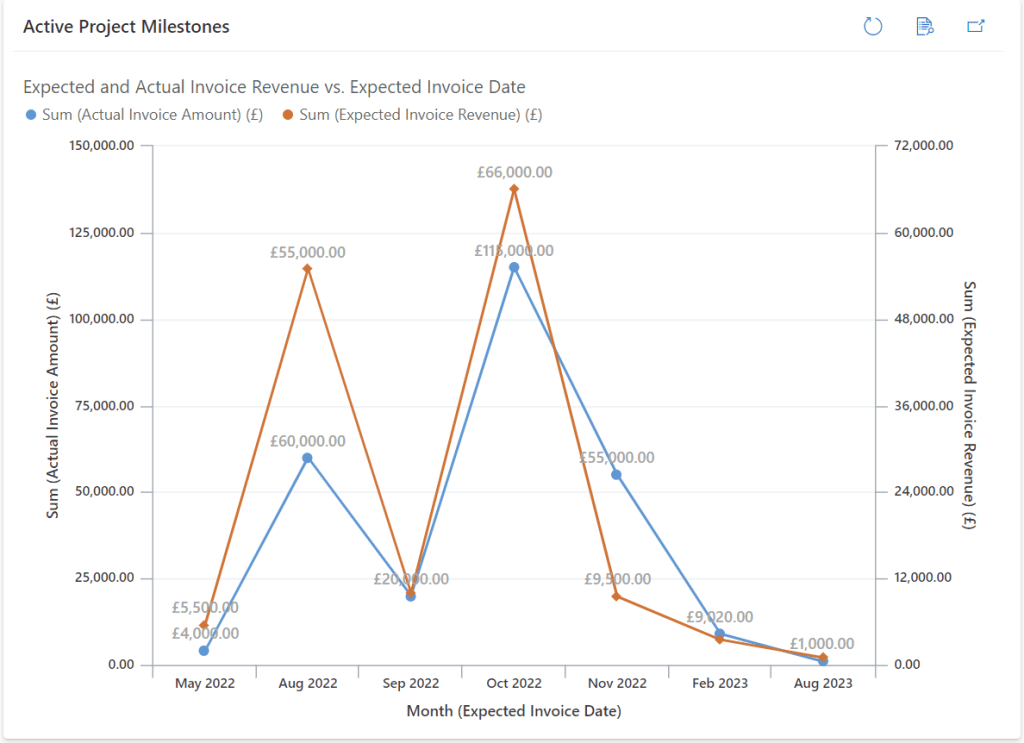Image resolution: width=1024 pixels, height=743 pixels.
Task: Select the blue data point labeled £60,000.00
Action: click(307, 457)
